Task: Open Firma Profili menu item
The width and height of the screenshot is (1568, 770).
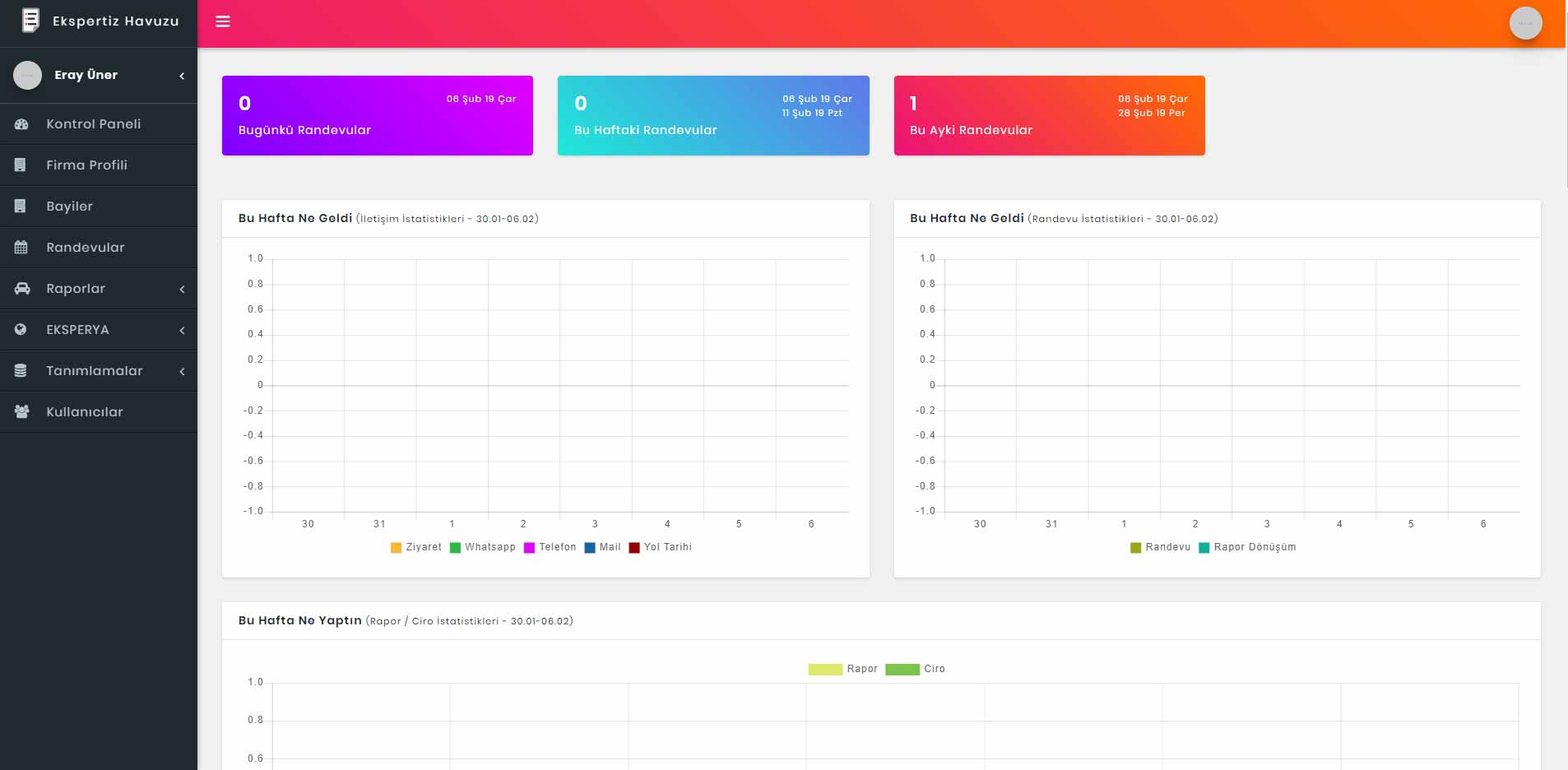Action: [x=99, y=165]
